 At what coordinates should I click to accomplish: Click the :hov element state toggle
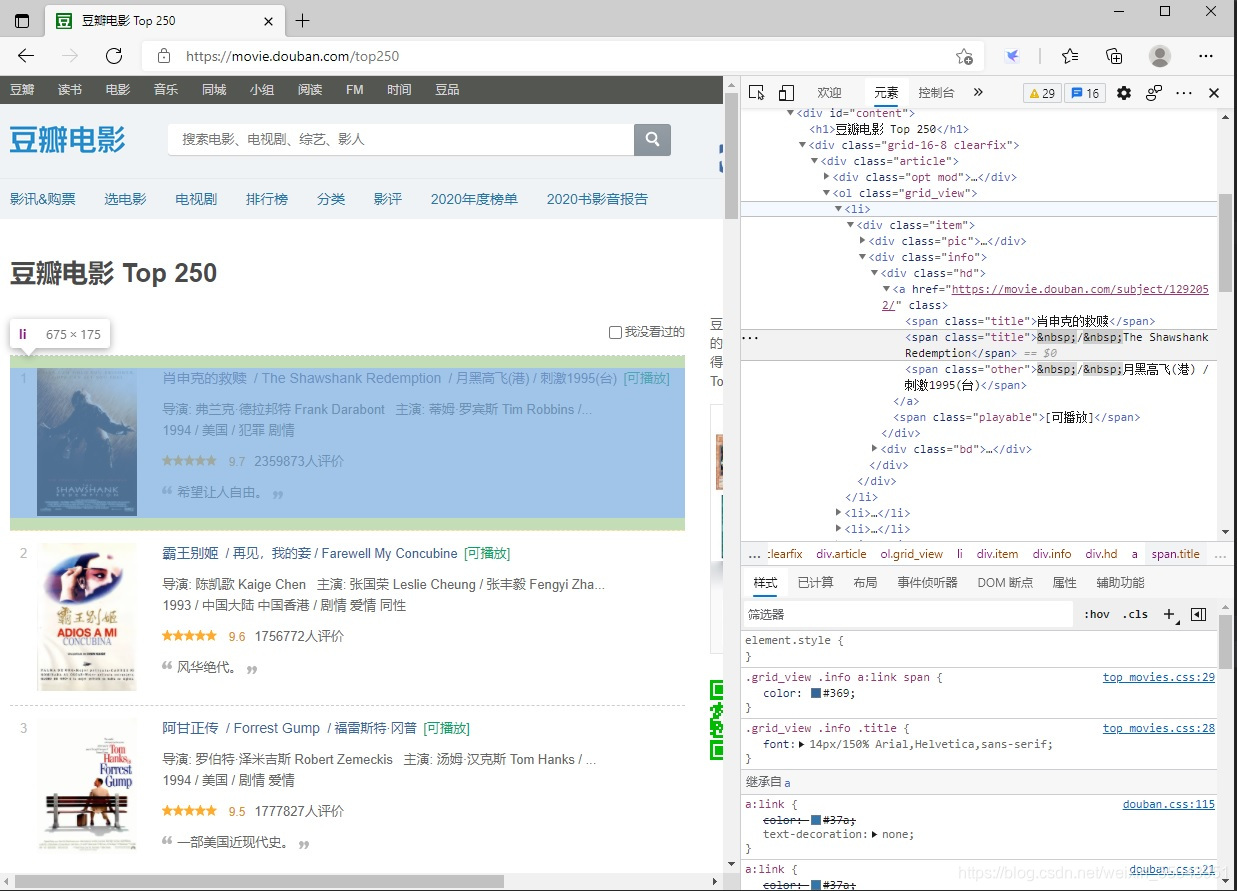click(1097, 614)
